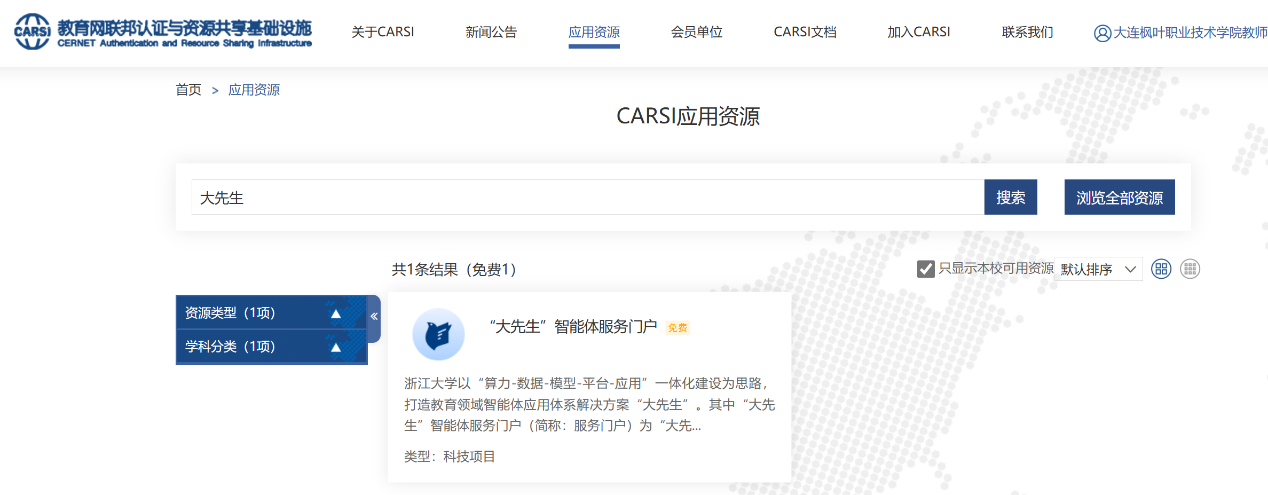The height and width of the screenshot is (495, 1268).
Task: Click the "大先生" resource logo icon
Action: [438, 334]
